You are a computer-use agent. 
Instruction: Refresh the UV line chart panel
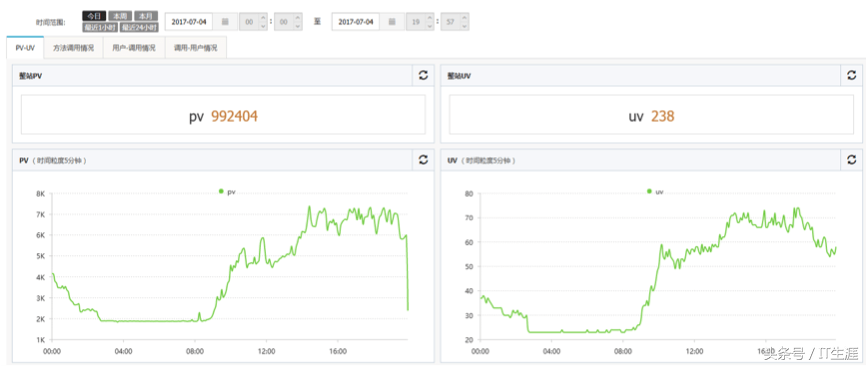coord(852,160)
